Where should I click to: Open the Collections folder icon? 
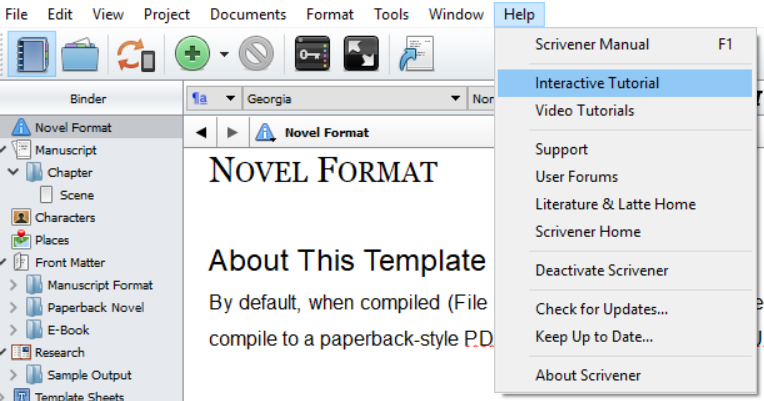80,54
